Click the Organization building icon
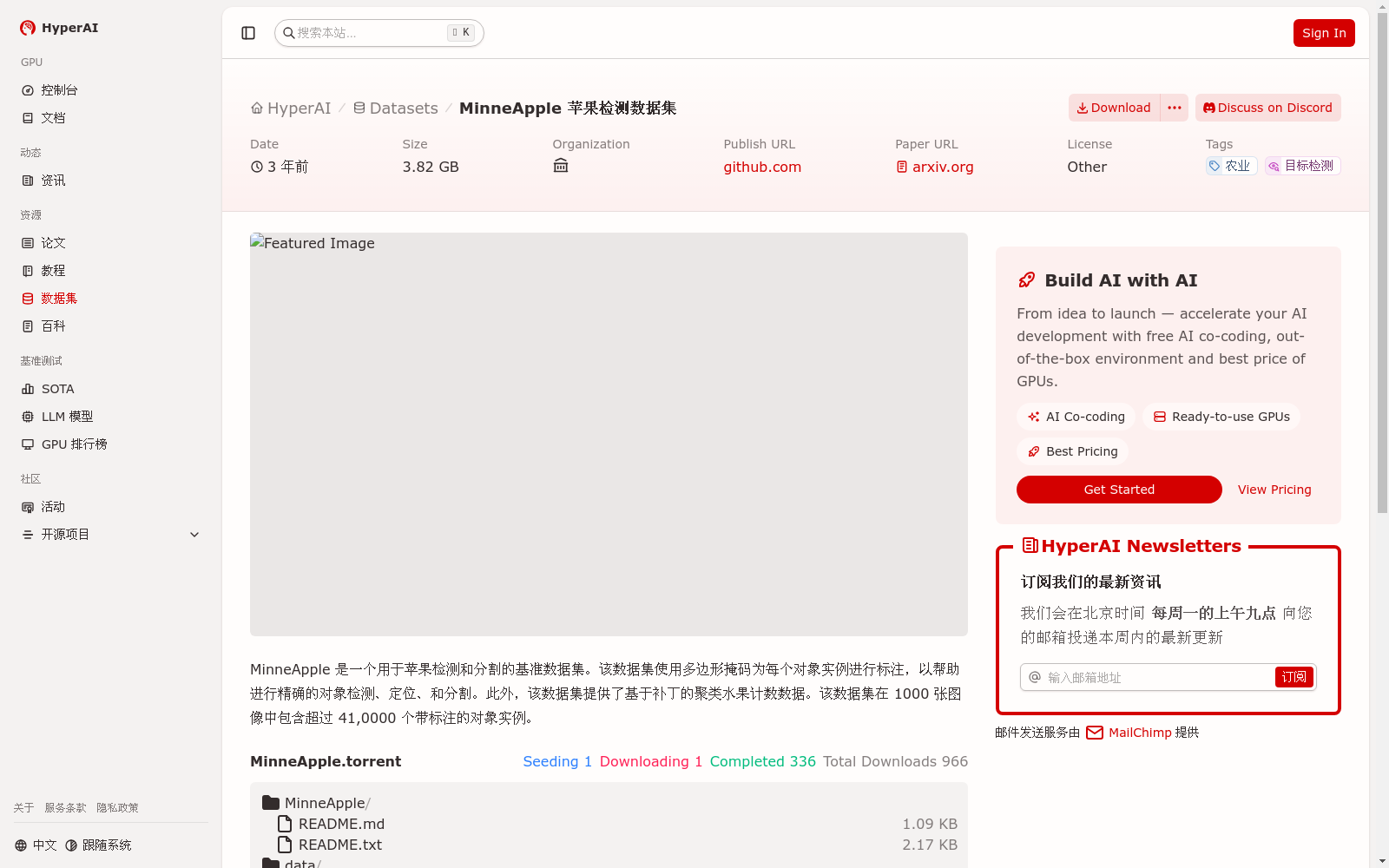The height and width of the screenshot is (868, 1389). pyautogui.click(x=561, y=166)
